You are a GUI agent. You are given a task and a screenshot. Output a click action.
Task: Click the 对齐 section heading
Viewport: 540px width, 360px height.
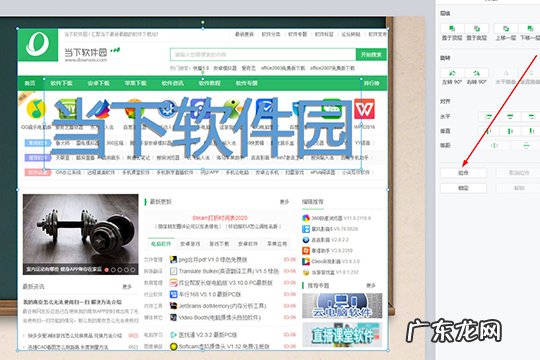445,102
